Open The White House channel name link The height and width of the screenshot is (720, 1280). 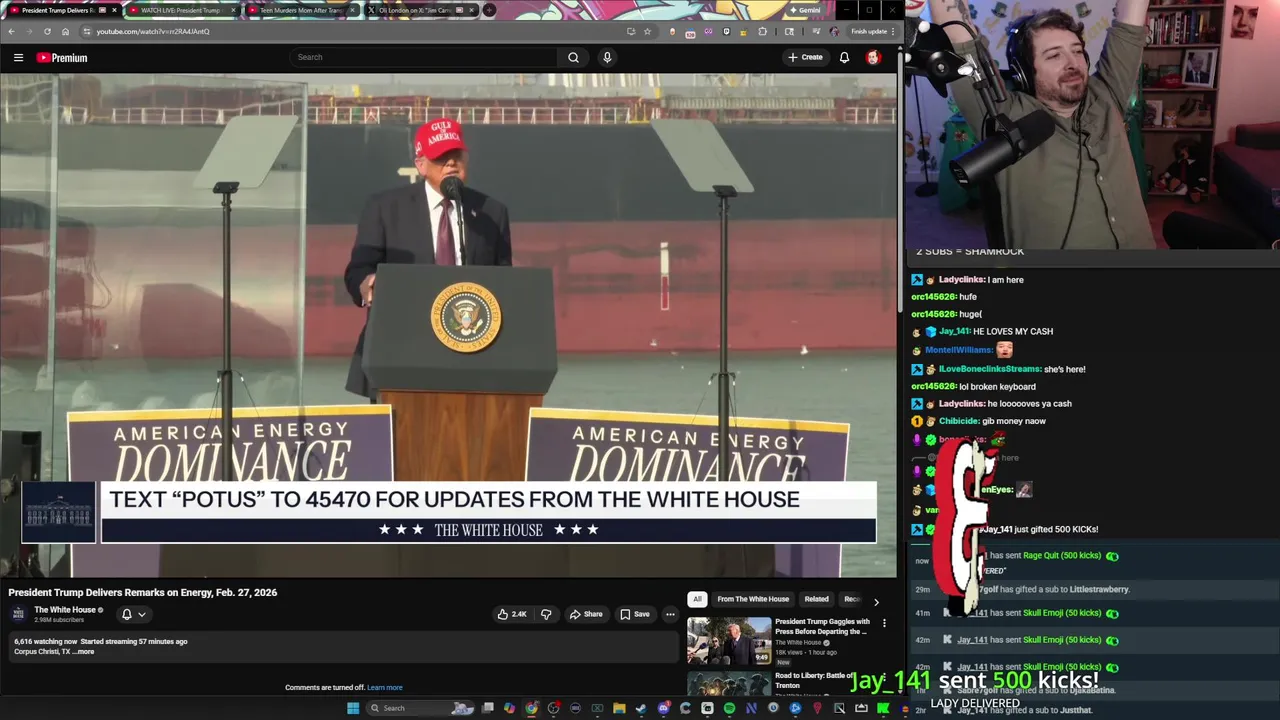65,610
